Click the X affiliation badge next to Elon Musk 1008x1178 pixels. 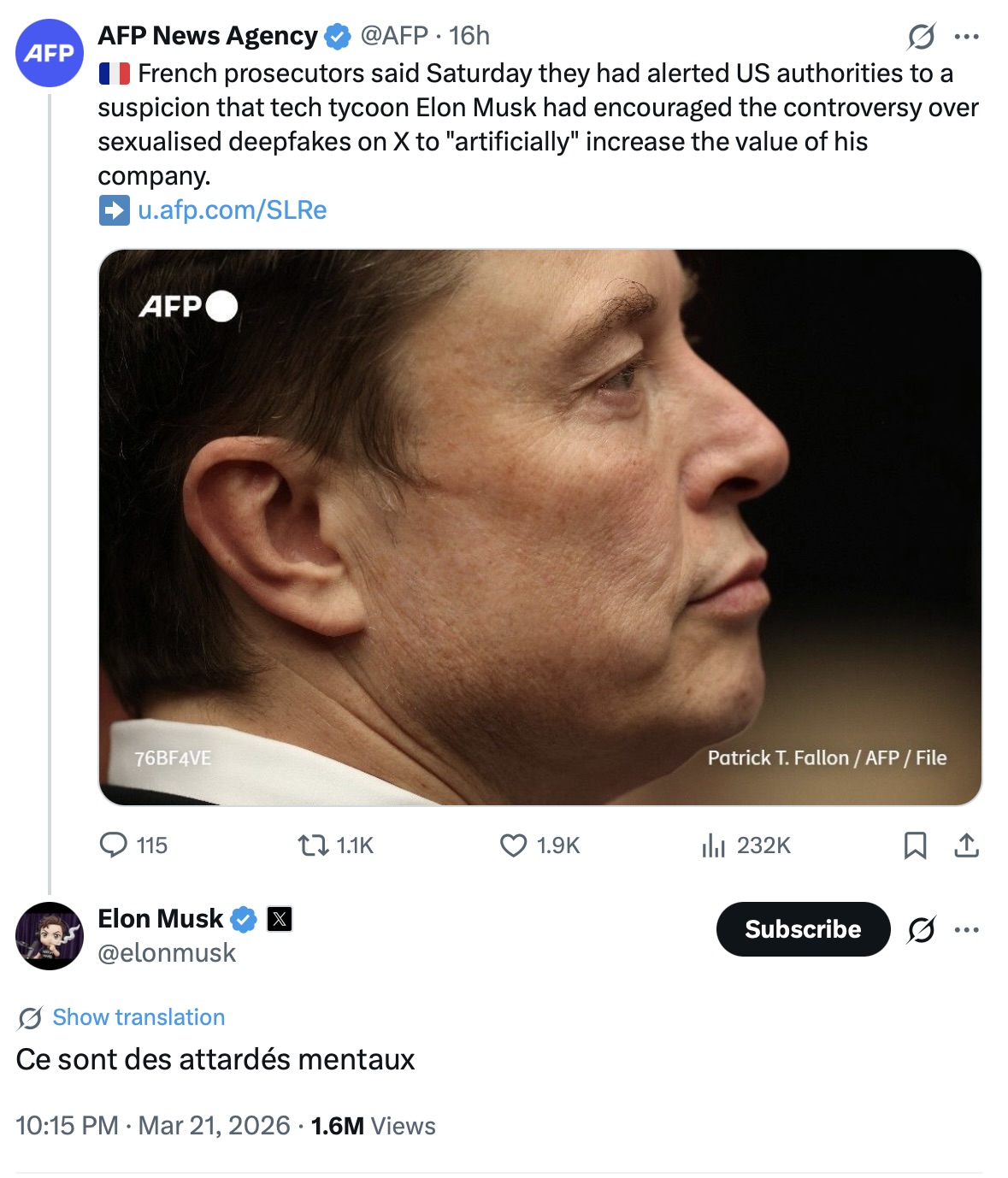coord(280,919)
